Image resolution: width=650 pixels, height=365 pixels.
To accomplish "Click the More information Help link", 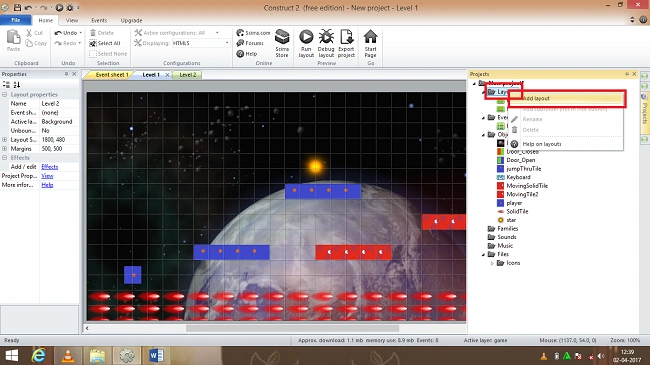I will tap(47, 185).
